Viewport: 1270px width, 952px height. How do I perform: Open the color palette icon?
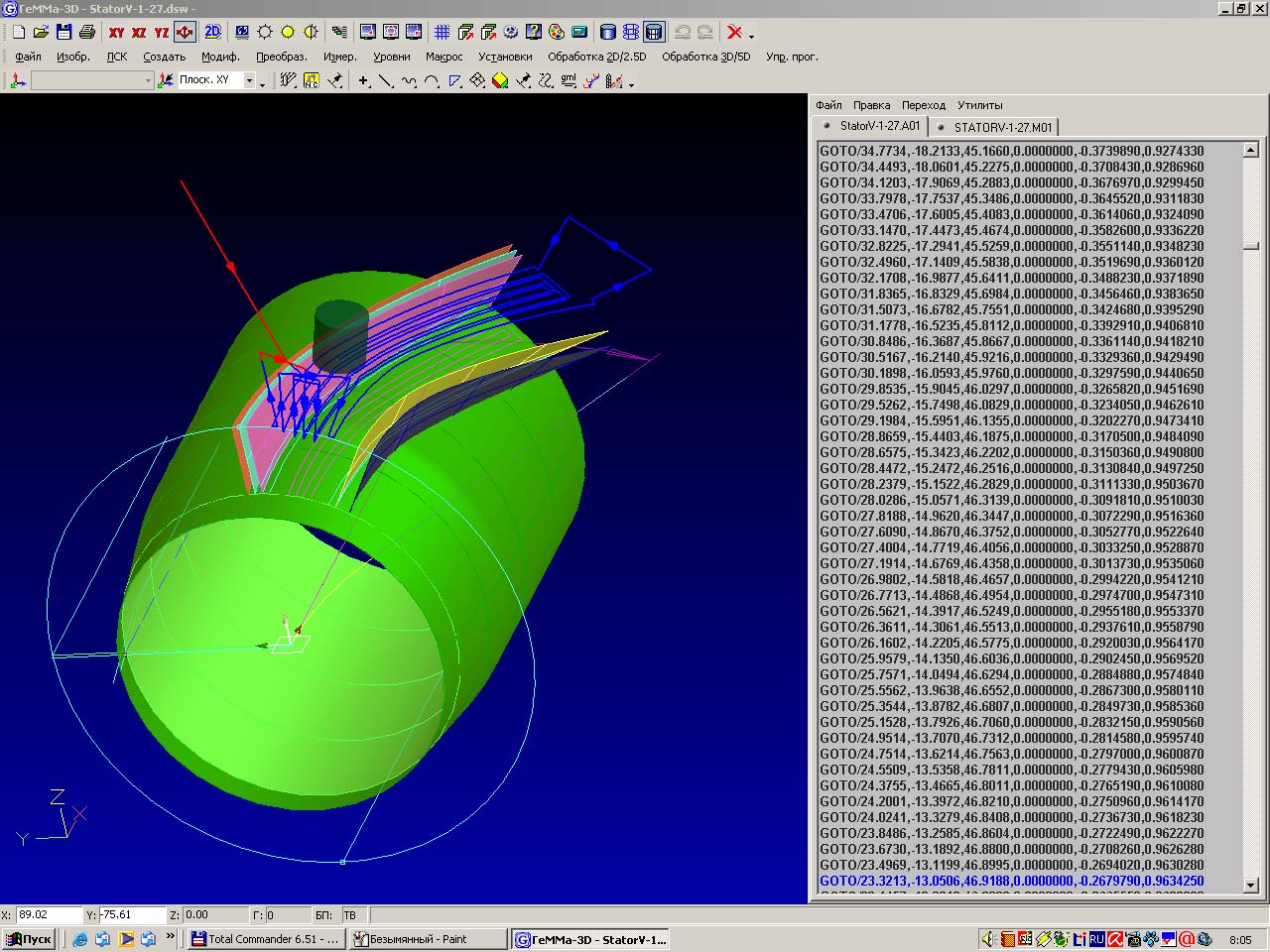[x=557, y=33]
